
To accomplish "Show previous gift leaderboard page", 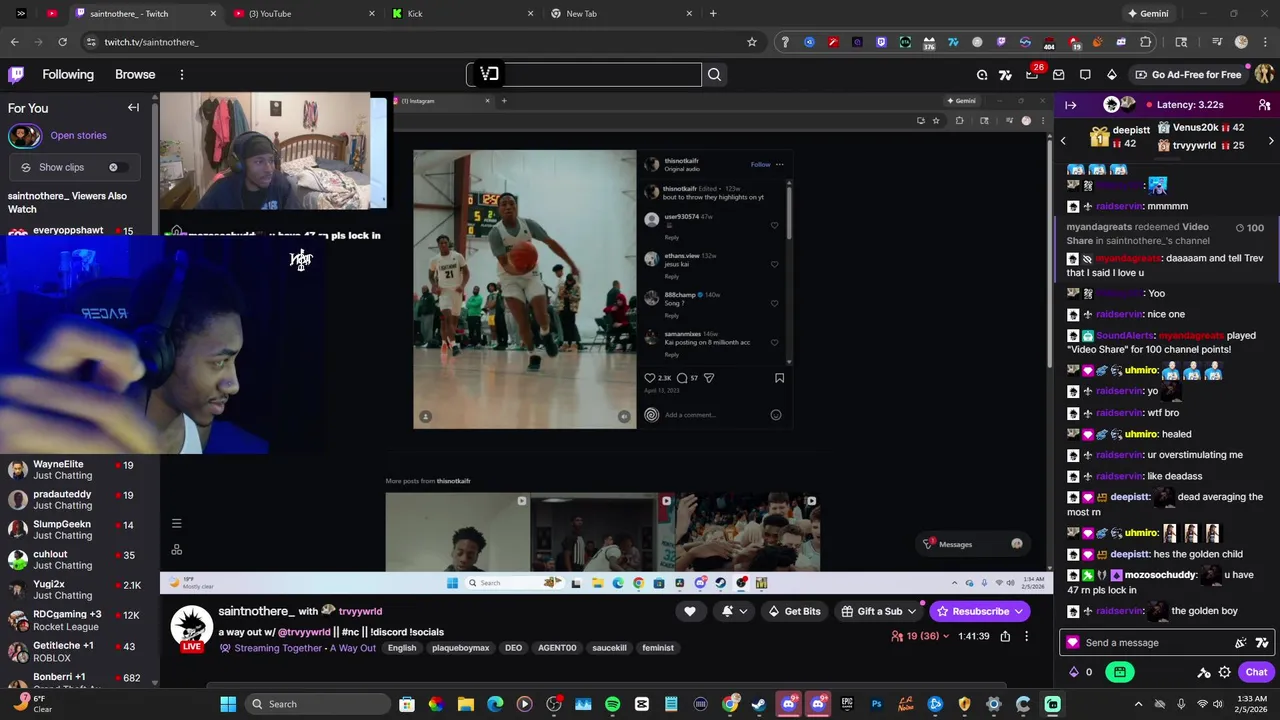I will click(1064, 141).
